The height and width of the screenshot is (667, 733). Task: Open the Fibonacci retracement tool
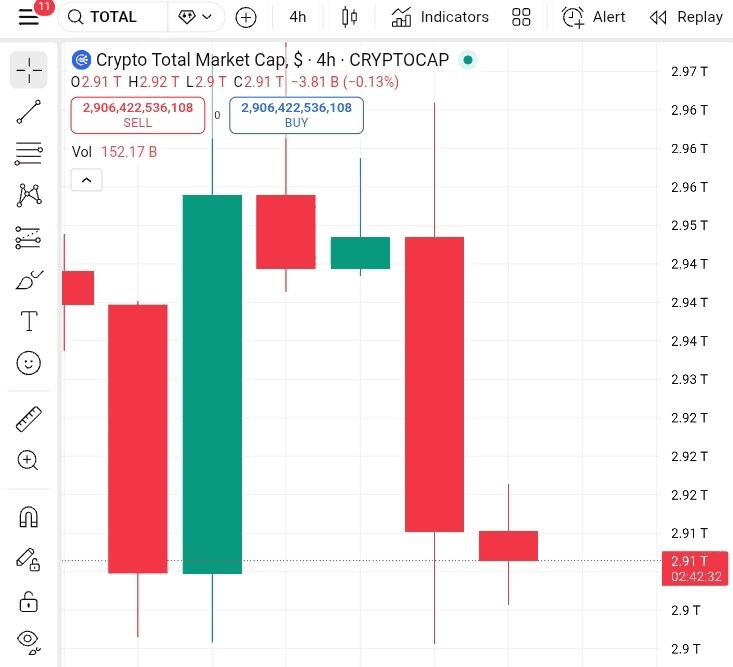(29, 153)
